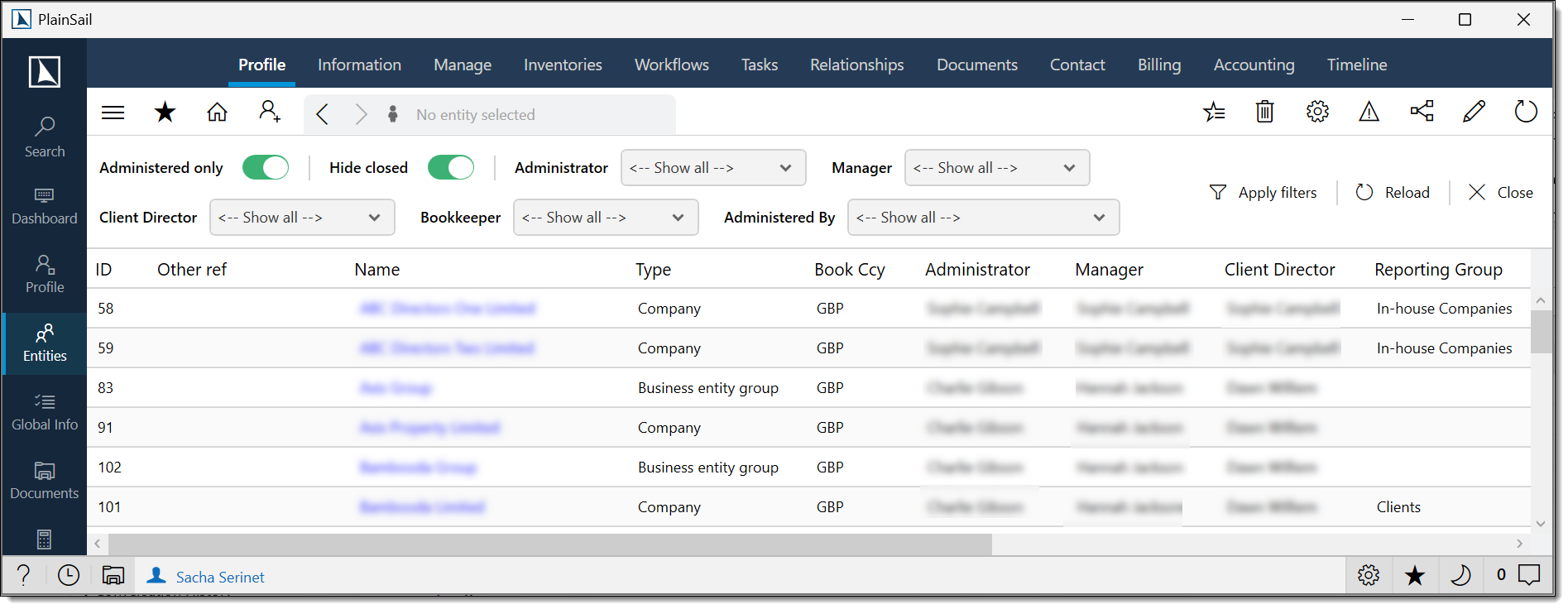Click the horizontal scrollbar thumb
The height and width of the screenshot is (609, 1568).
[550, 544]
